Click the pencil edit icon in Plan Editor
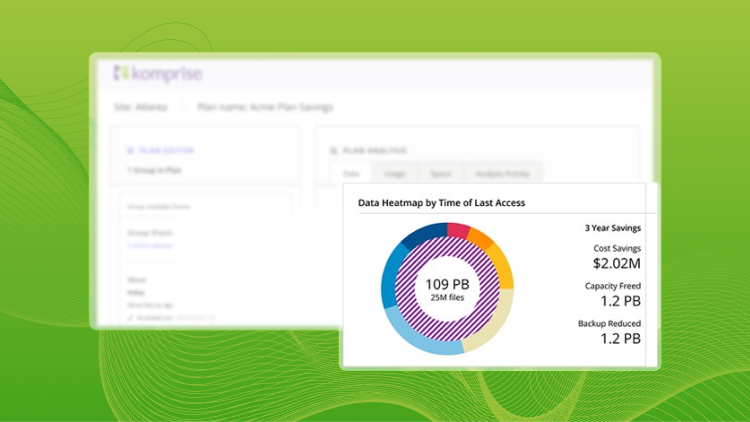This screenshot has height=422, width=750. (x=129, y=319)
